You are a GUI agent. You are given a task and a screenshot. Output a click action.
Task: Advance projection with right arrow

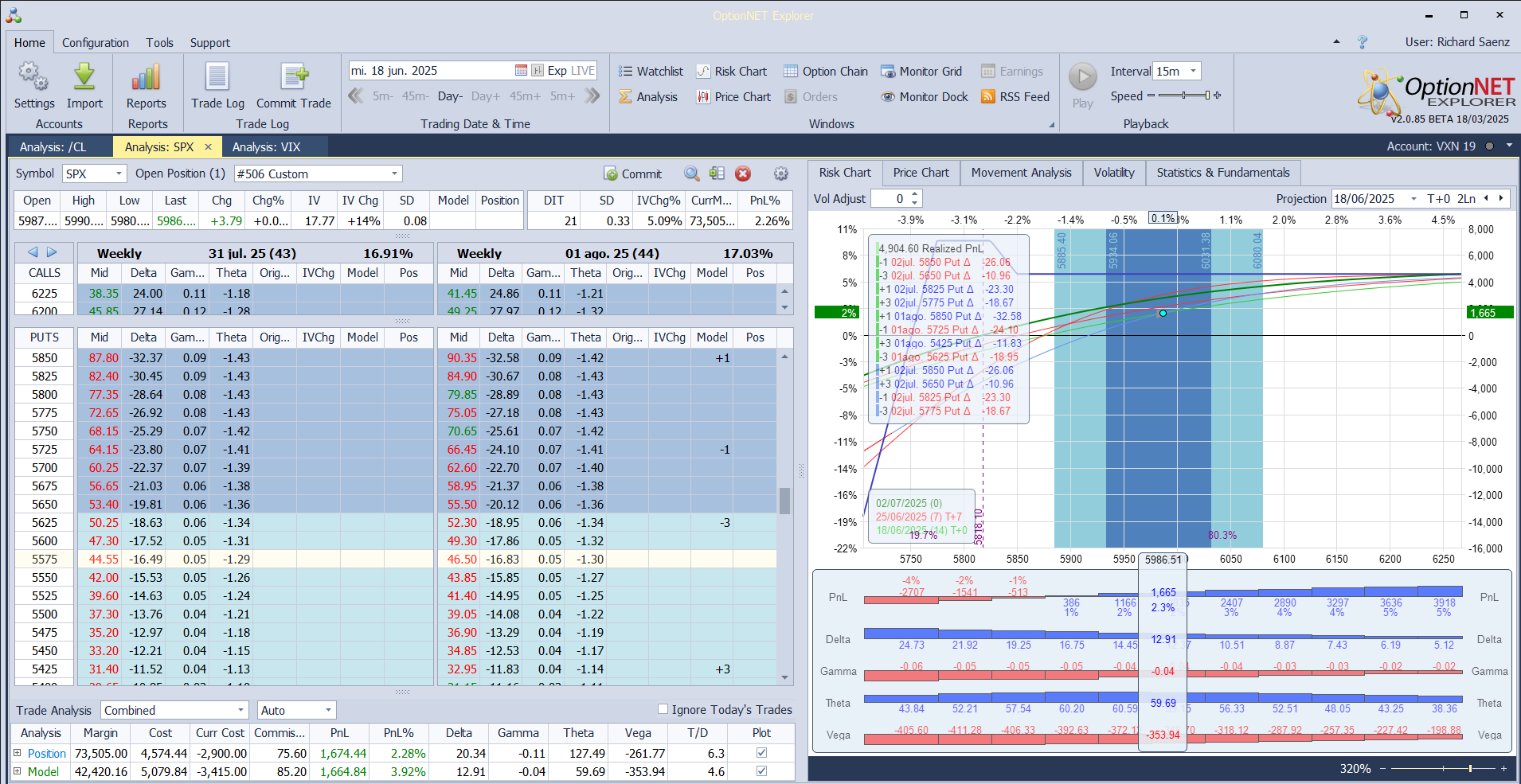click(x=1501, y=198)
